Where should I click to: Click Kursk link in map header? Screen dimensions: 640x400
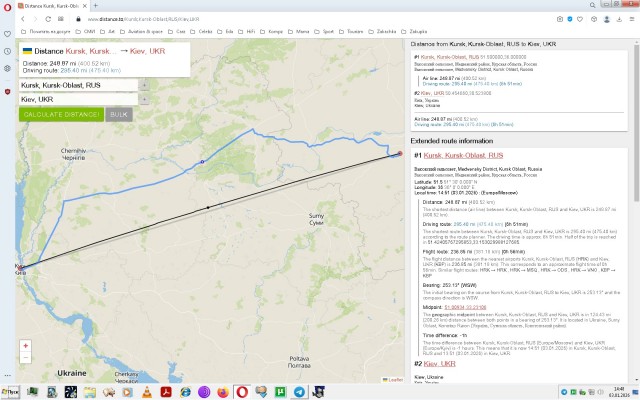91,51
